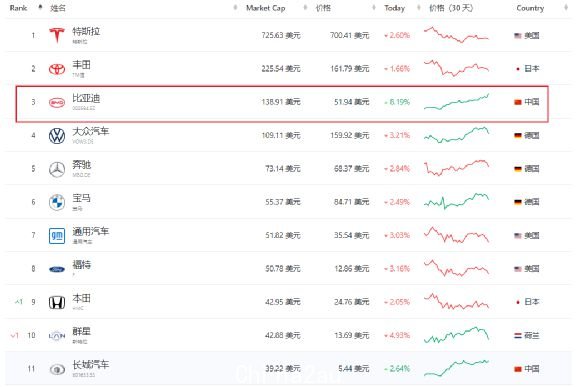Sort table by Rank column
Screen dimensions: 576x387
pyautogui.click(x=18, y=8)
